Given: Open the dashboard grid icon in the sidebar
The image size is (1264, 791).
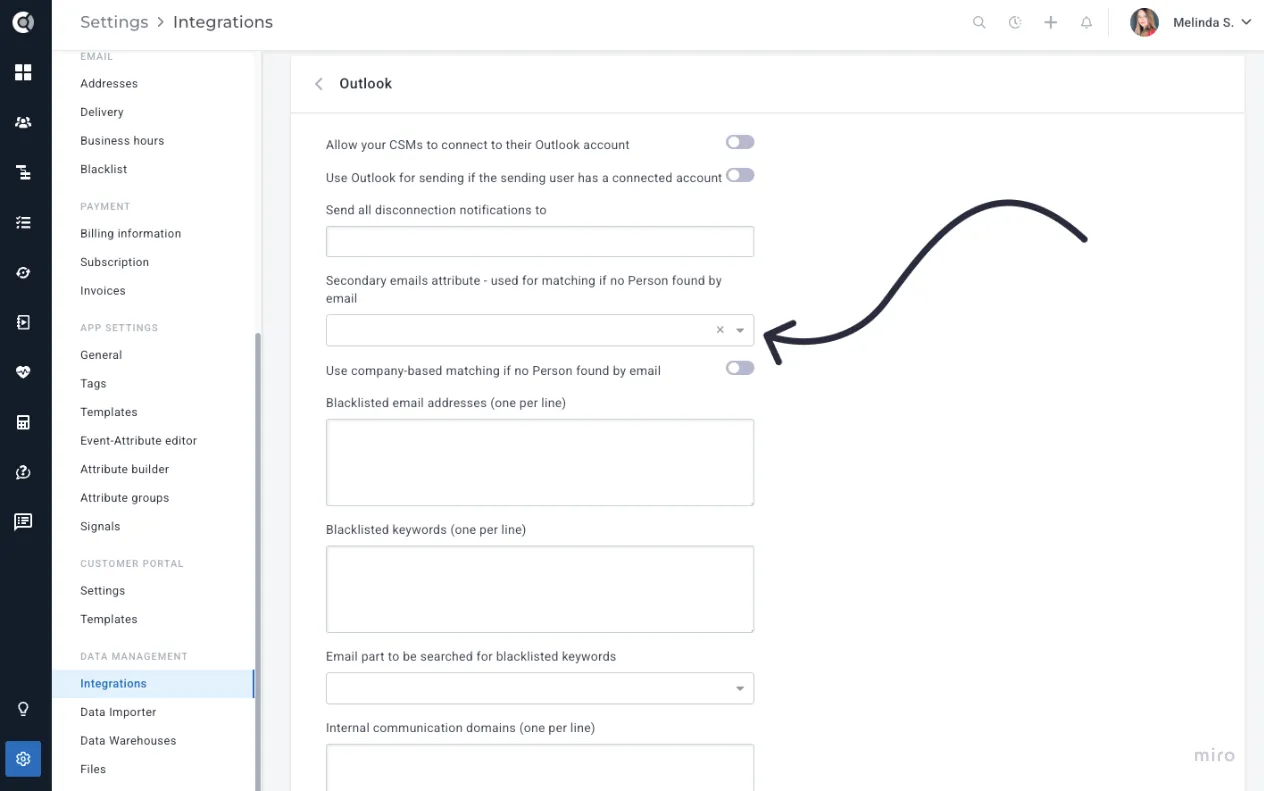Looking at the screenshot, I should (23, 72).
